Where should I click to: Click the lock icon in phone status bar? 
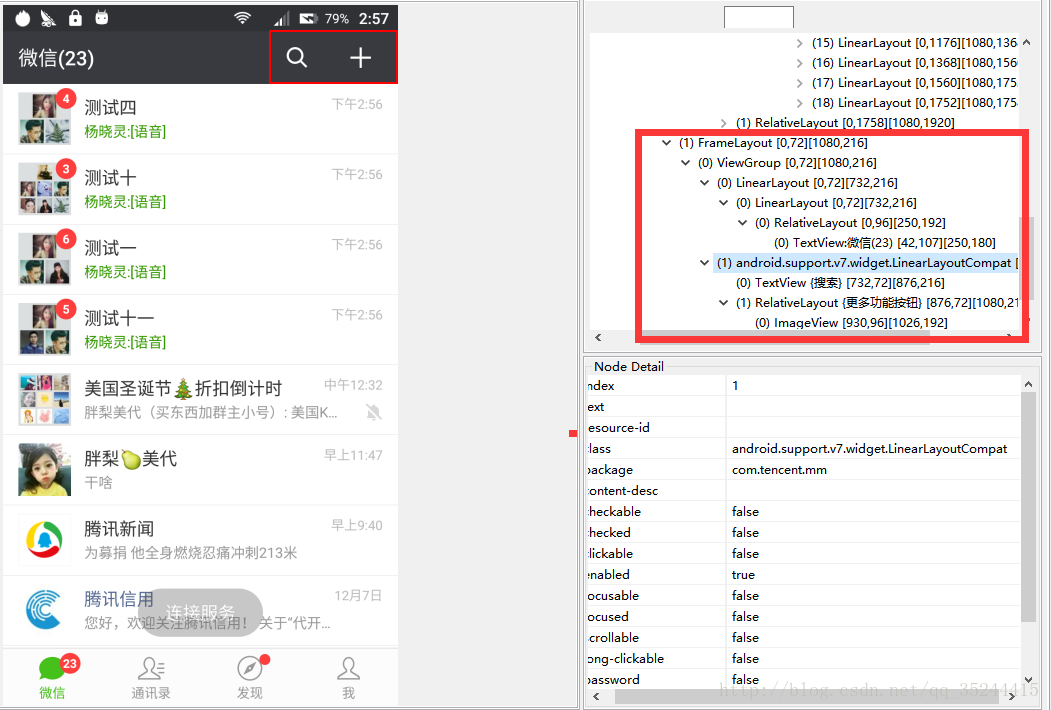[x=75, y=18]
